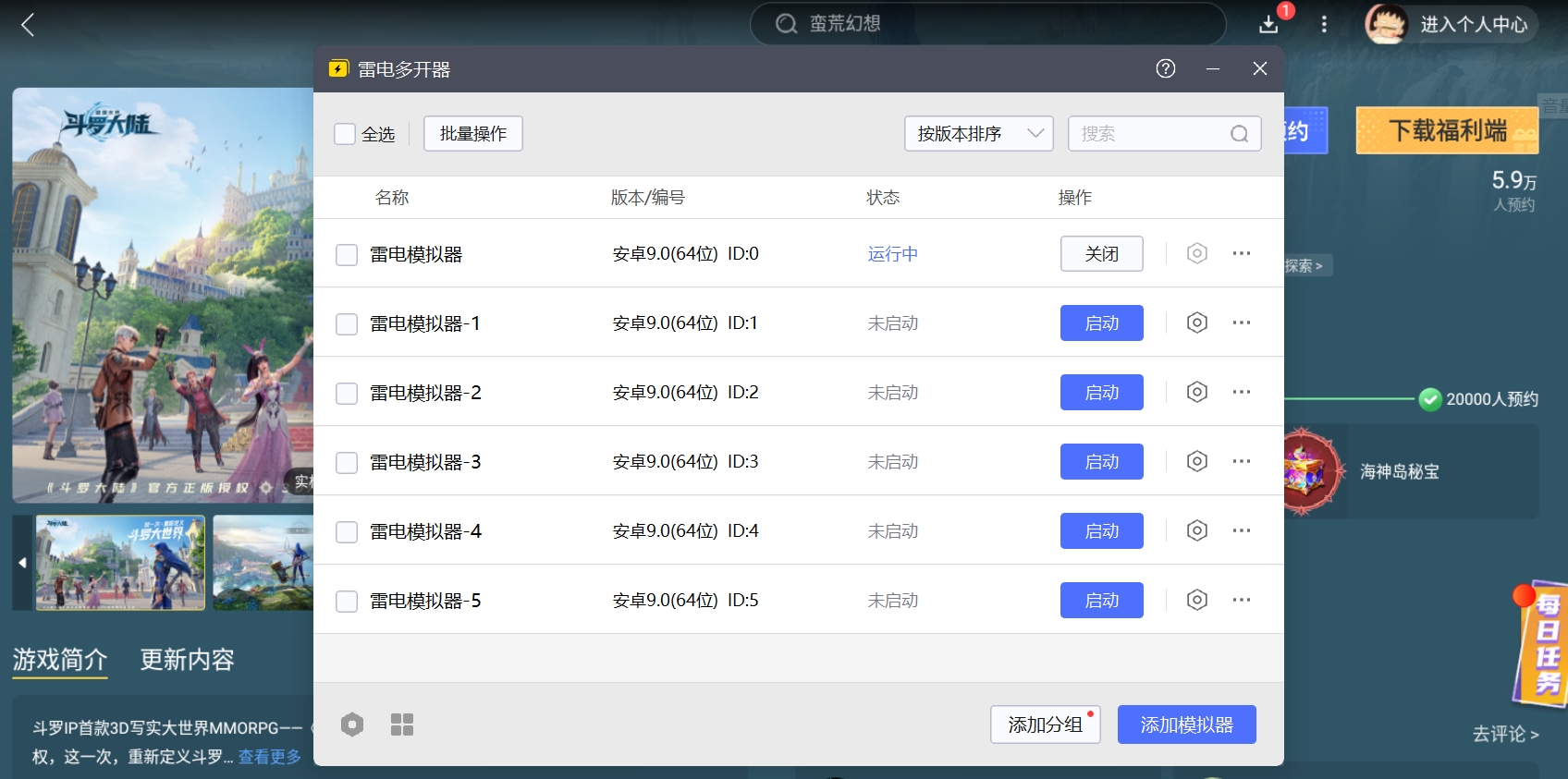Image resolution: width=1568 pixels, height=779 pixels.
Task: Open multi-opener settings hexagon icon at bottom
Action: pyautogui.click(x=352, y=724)
